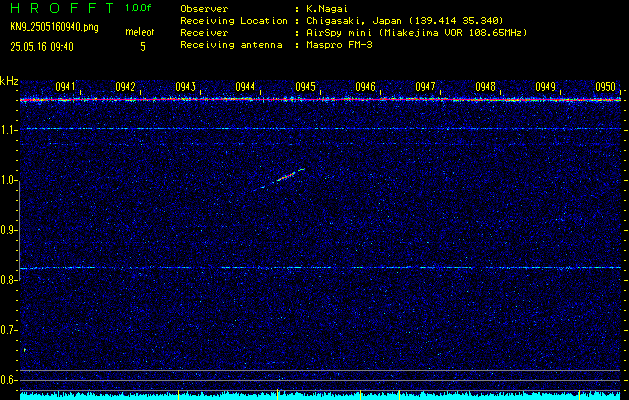The width and height of the screenshot is (629, 400).
Task: Click the 1.1 frequency axis label
Action: click(8, 130)
